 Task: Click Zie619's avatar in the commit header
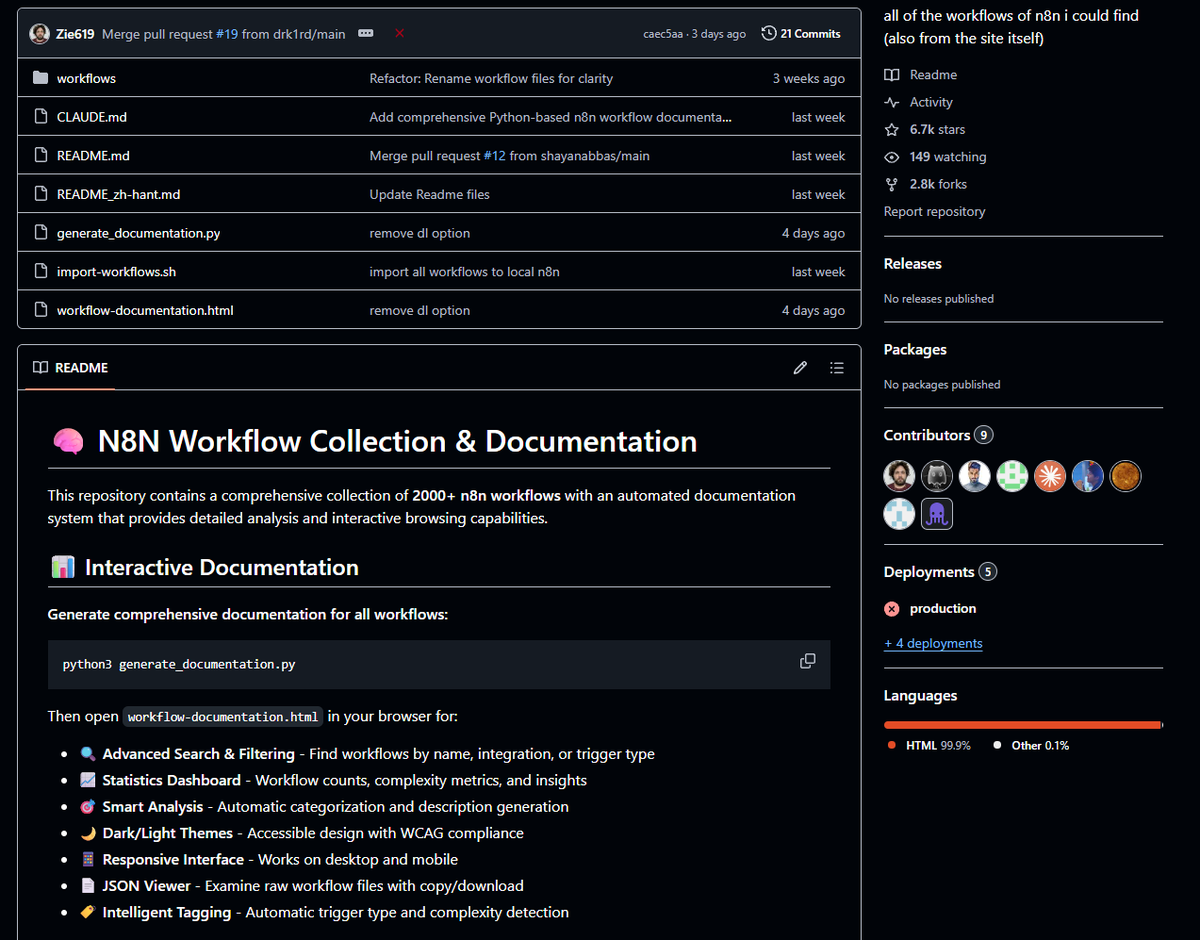pyautogui.click(x=40, y=34)
